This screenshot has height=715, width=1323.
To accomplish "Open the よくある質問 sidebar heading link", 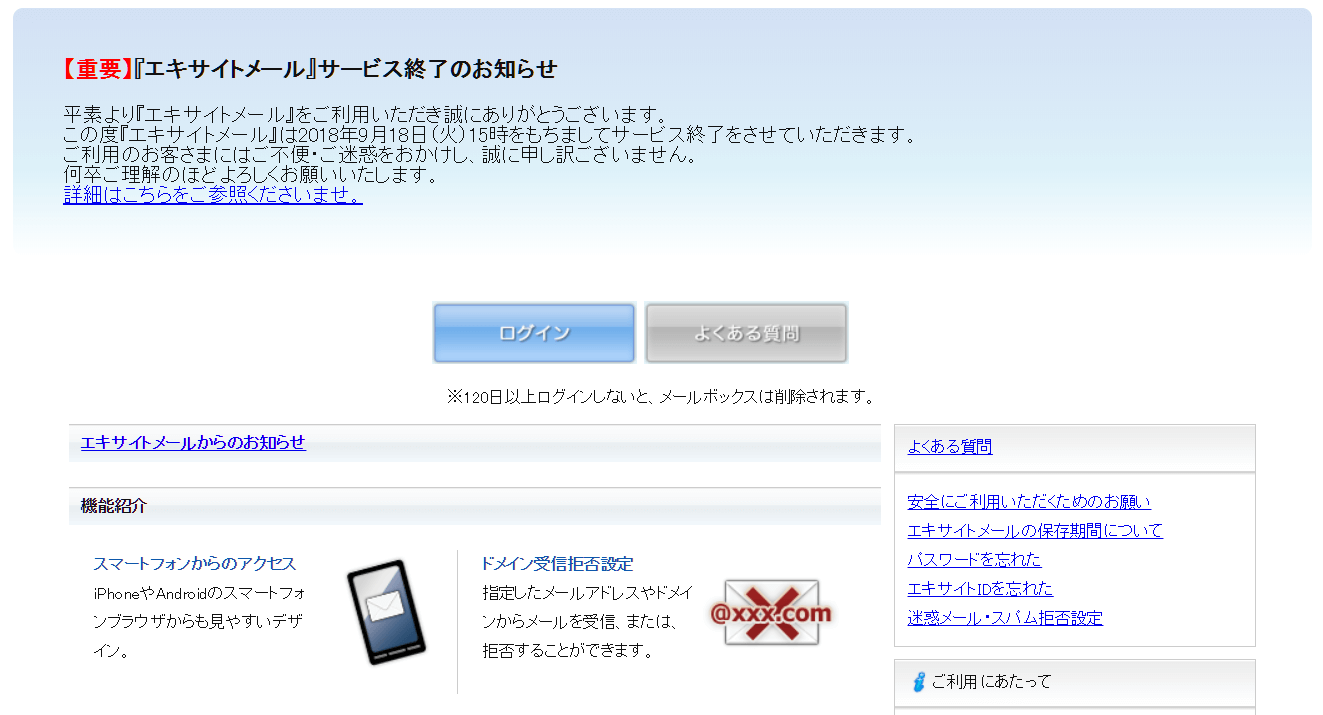I will pyautogui.click(x=949, y=447).
